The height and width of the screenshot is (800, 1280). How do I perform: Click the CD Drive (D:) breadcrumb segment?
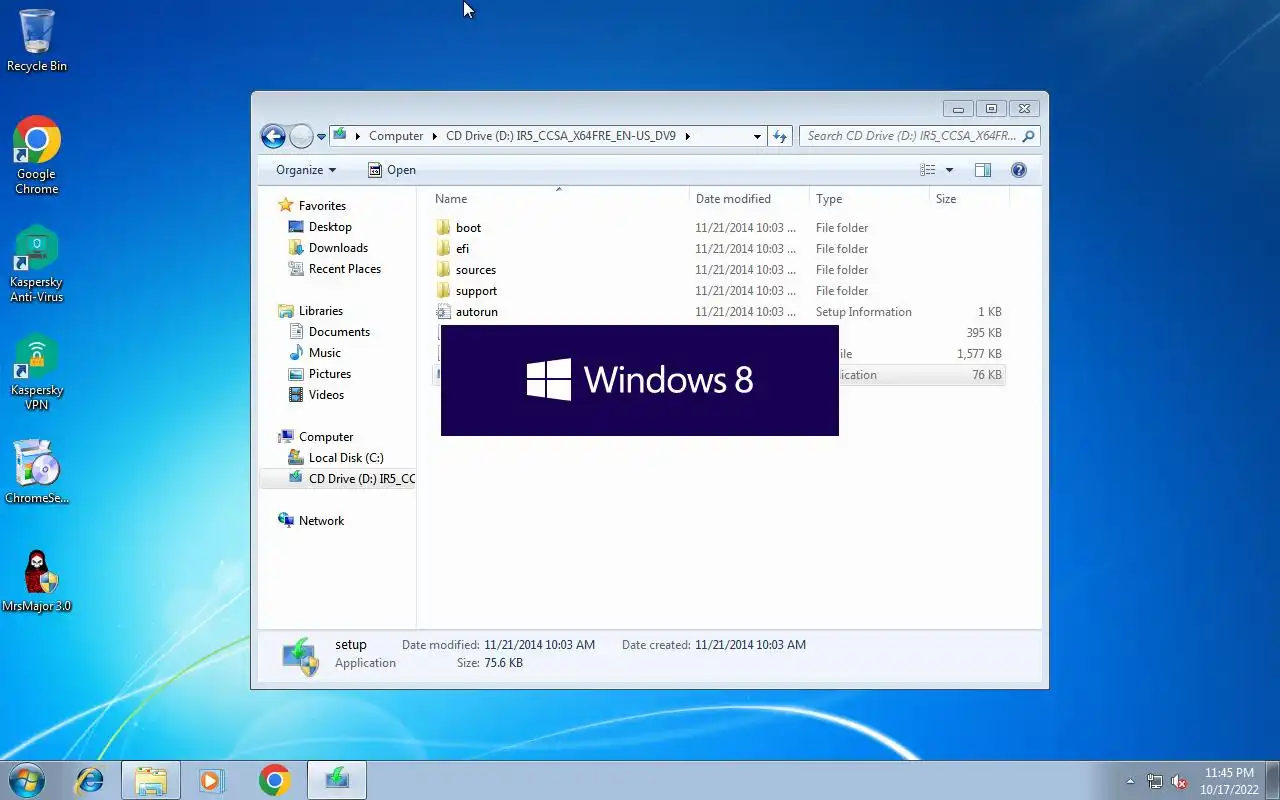[561, 136]
